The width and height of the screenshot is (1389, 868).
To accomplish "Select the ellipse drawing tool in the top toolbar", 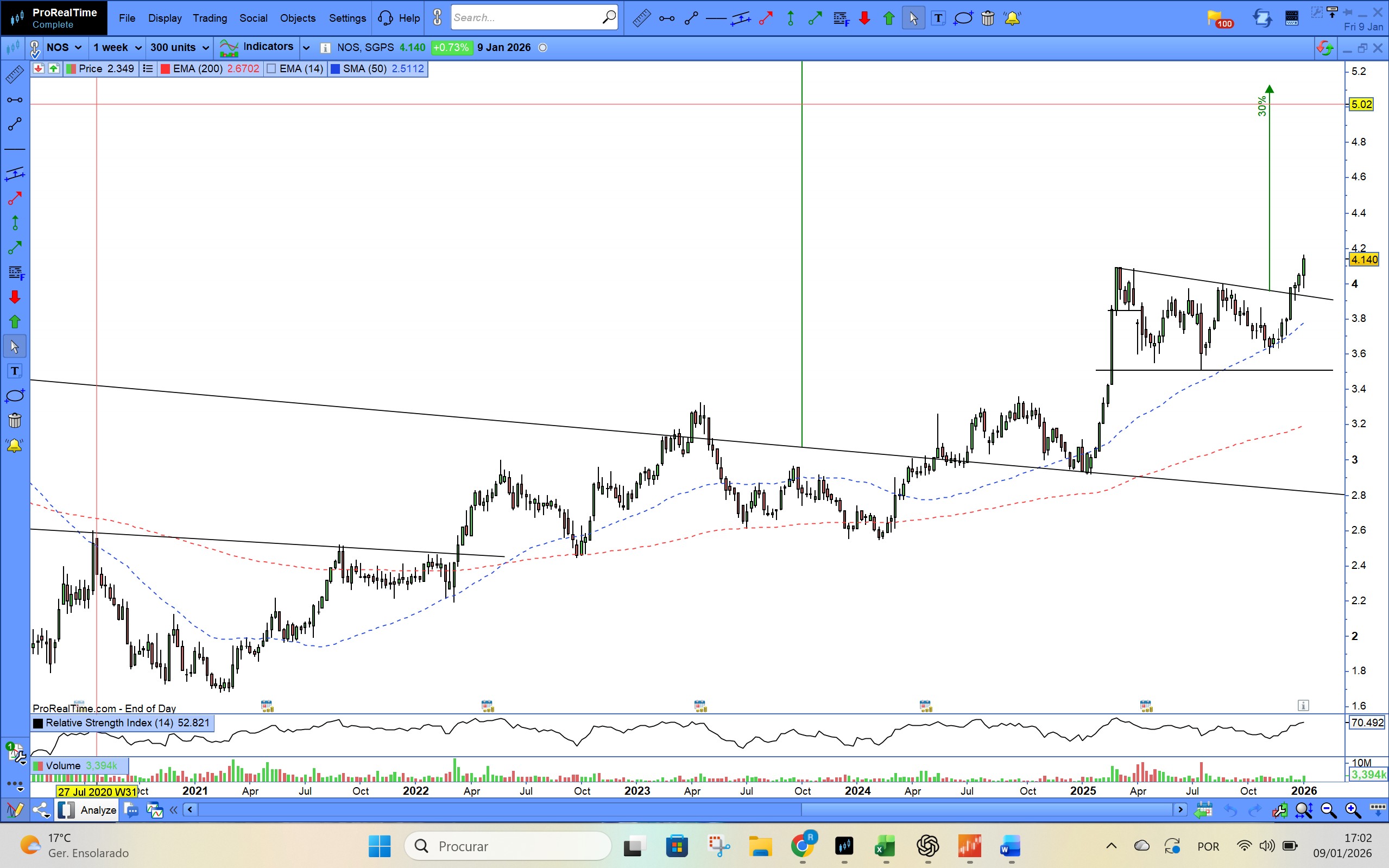I will (963, 18).
